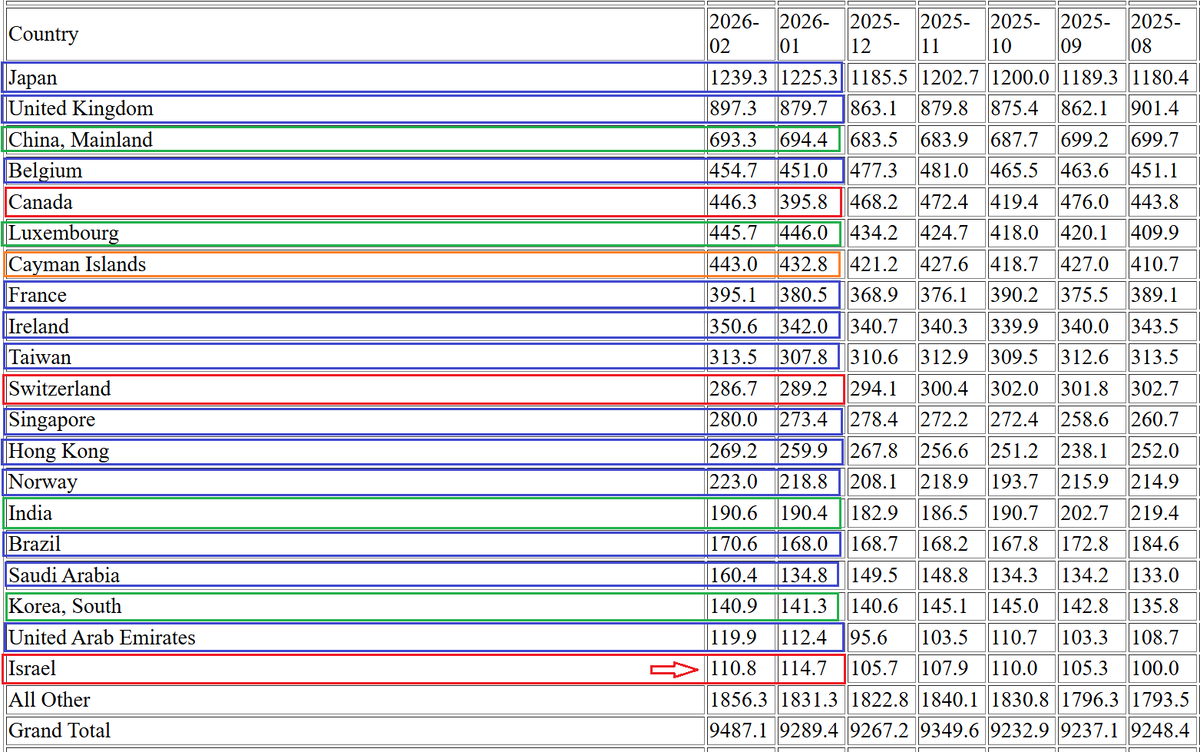Click the 2025-10 column header
The width and height of the screenshot is (1200, 752).
click(x=1021, y=34)
